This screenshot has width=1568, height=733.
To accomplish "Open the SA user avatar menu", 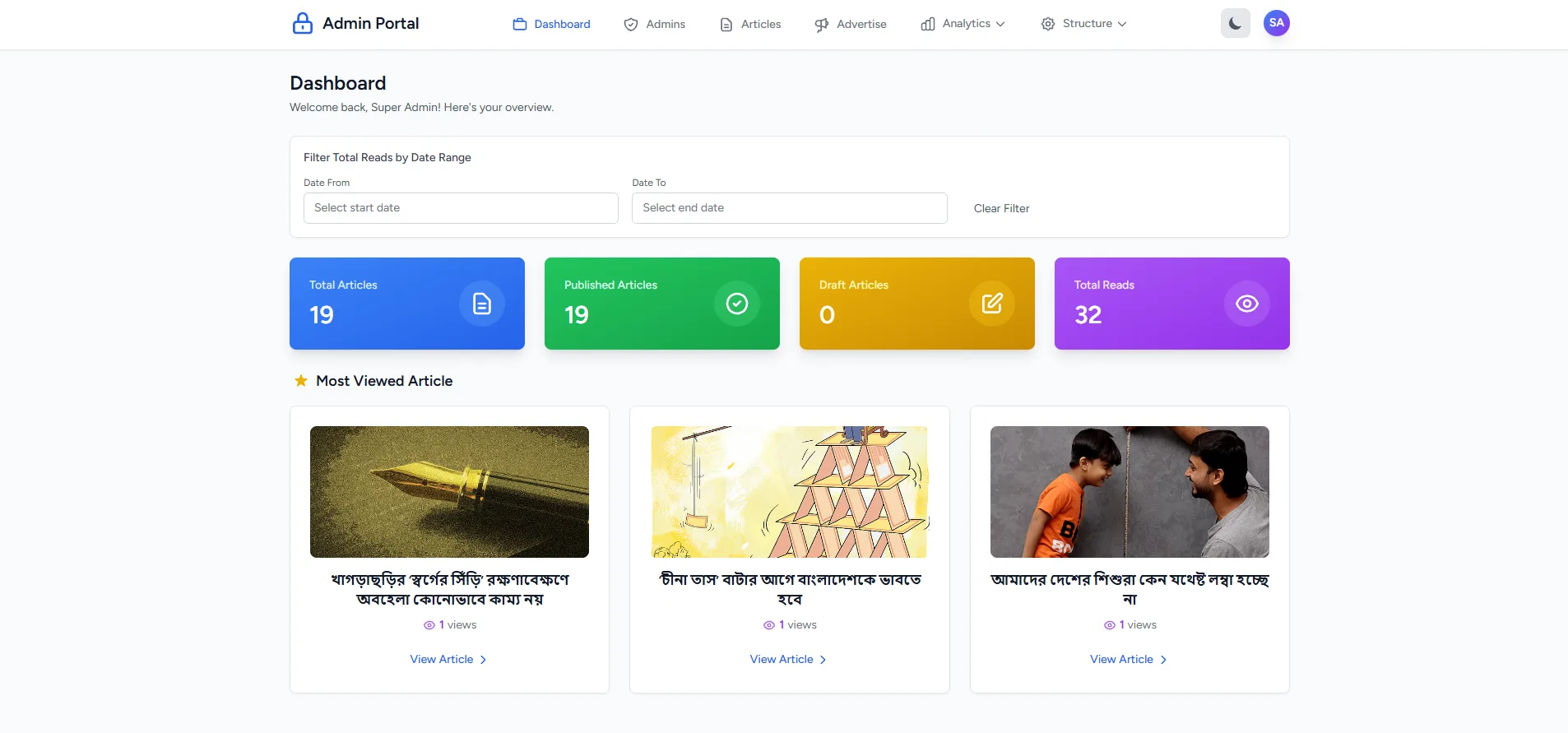I will [1276, 23].
